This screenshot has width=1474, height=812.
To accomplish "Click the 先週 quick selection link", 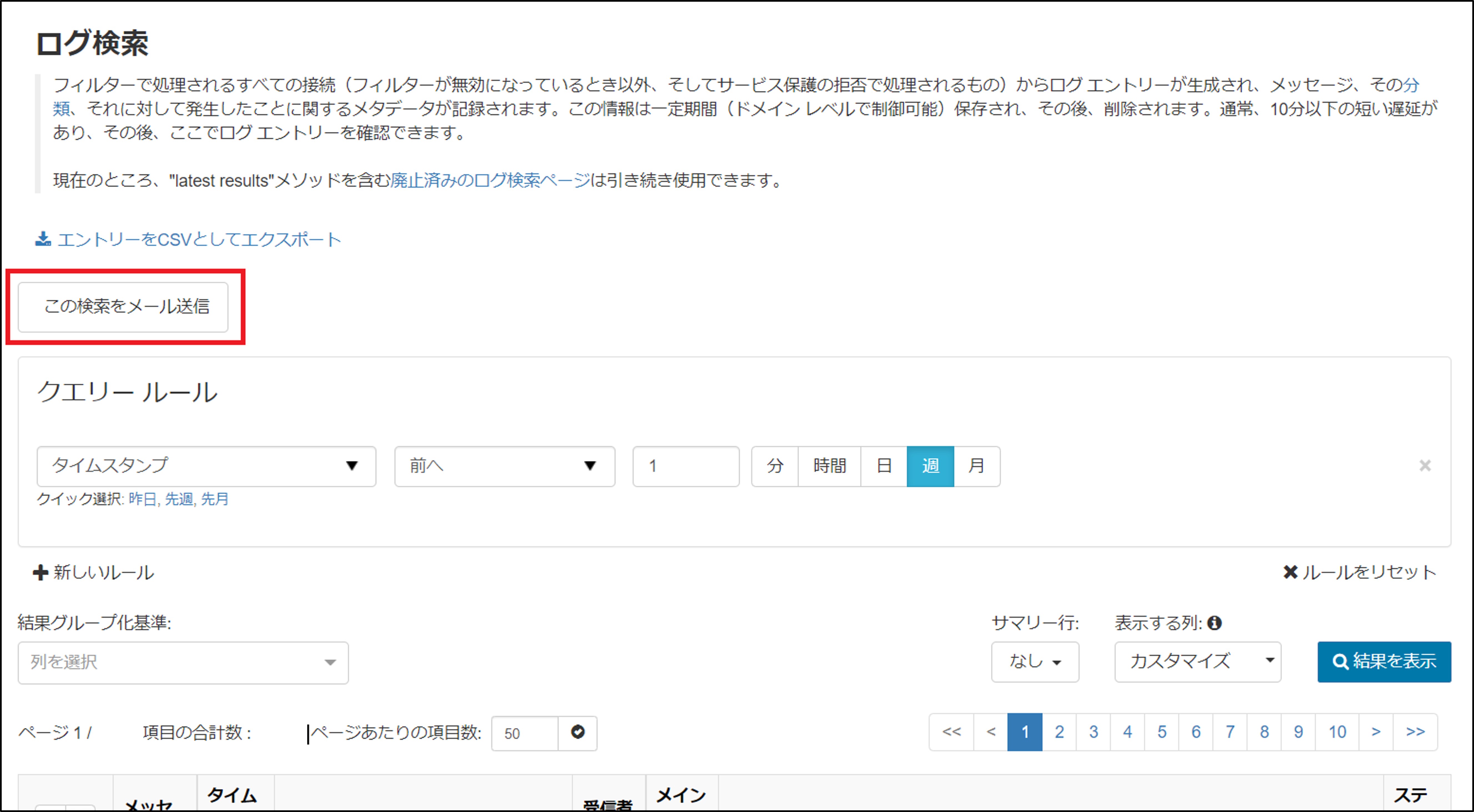I will pyautogui.click(x=178, y=499).
